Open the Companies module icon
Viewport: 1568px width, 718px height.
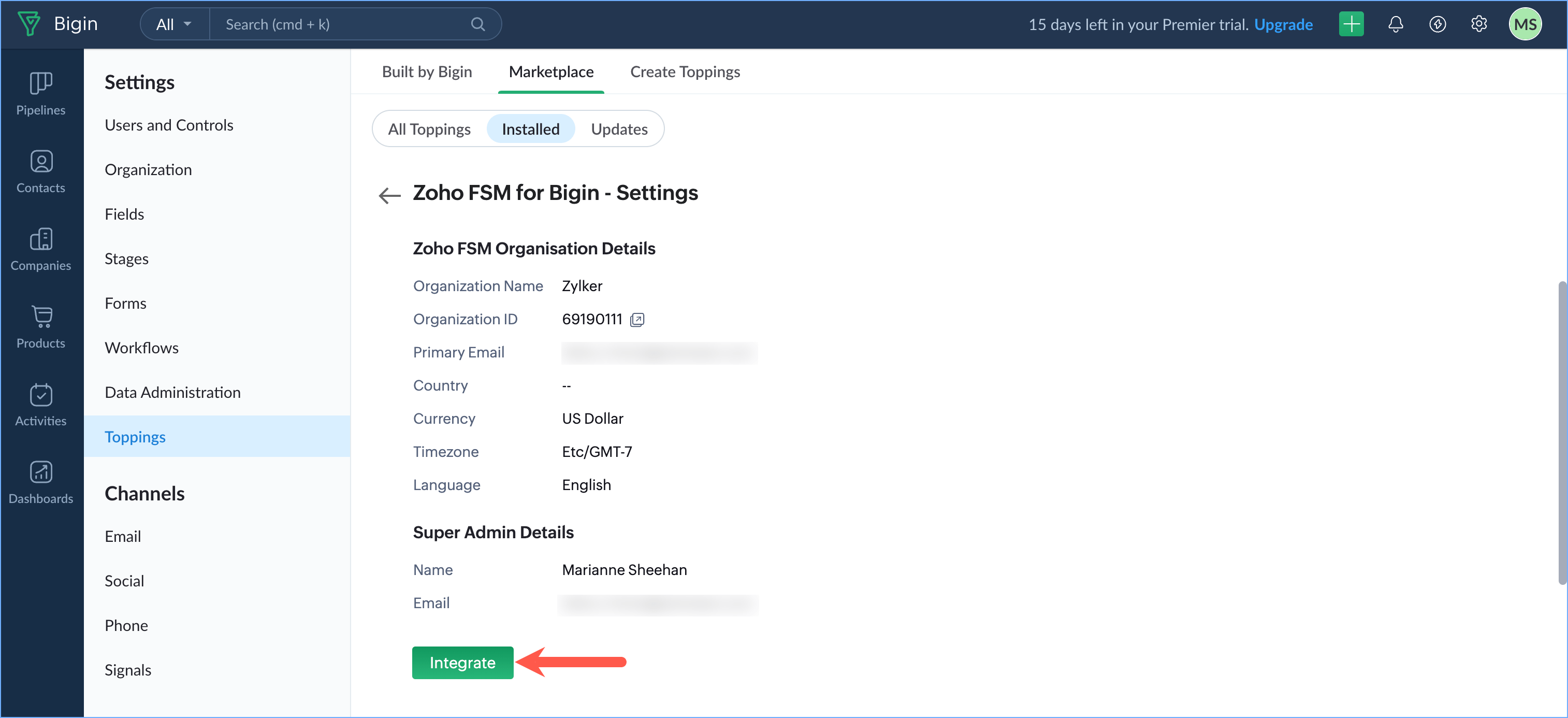[x=41, y=239]
